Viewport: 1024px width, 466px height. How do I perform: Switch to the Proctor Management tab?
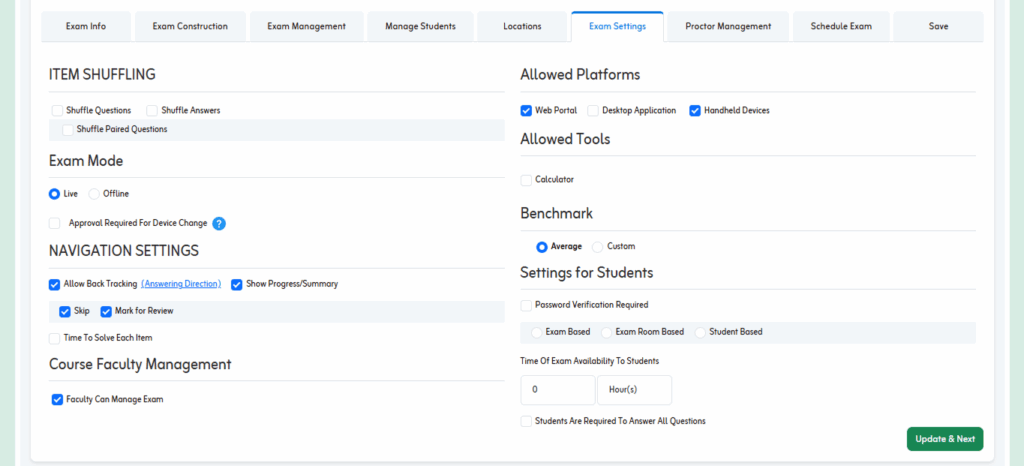(727, 26)
